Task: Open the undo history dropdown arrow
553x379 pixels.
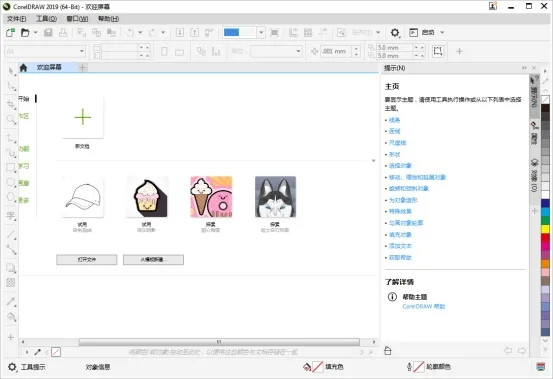Action: [140, 33]
